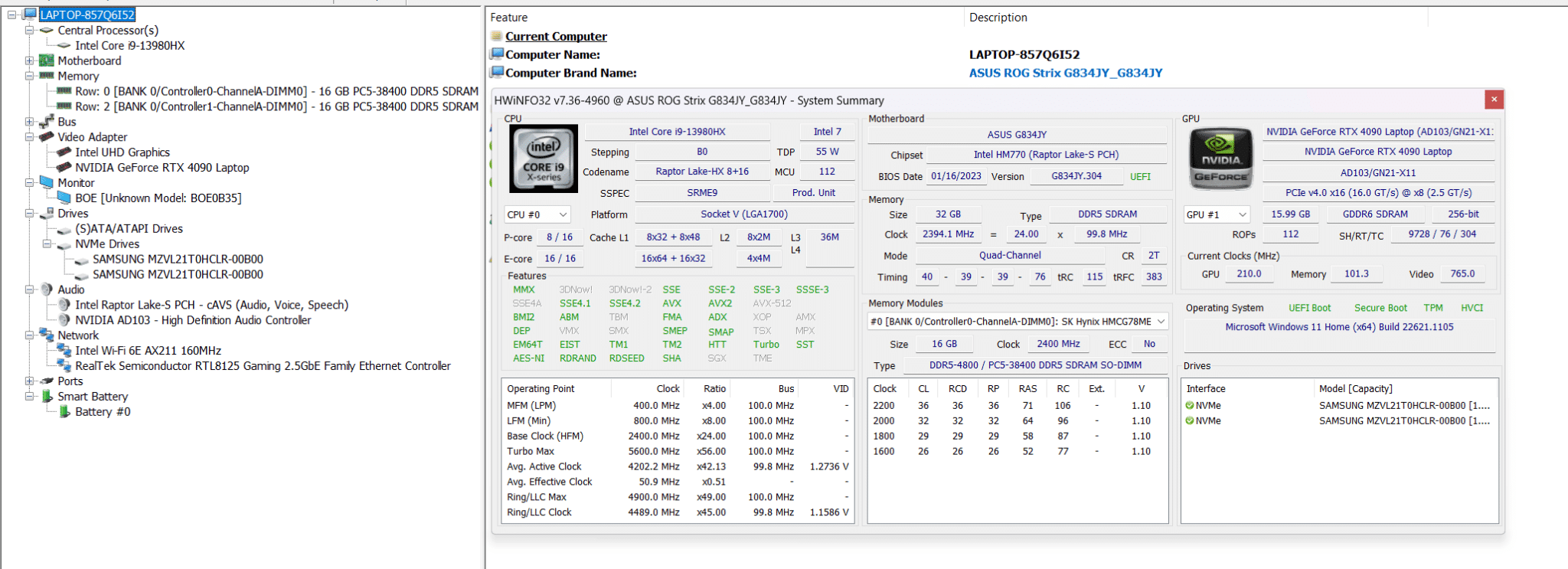Click the RAM module icon for Row: 0
The width and height of the screenshot is (1568, 569).
(x=64, y=91)
